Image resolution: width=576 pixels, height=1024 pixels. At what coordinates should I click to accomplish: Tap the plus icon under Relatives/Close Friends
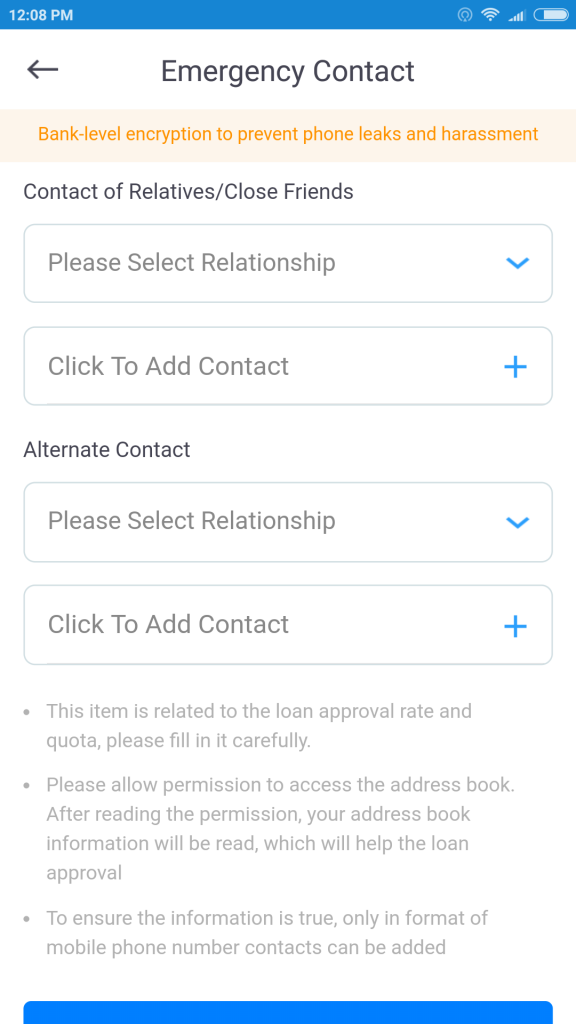click(515, 366)
